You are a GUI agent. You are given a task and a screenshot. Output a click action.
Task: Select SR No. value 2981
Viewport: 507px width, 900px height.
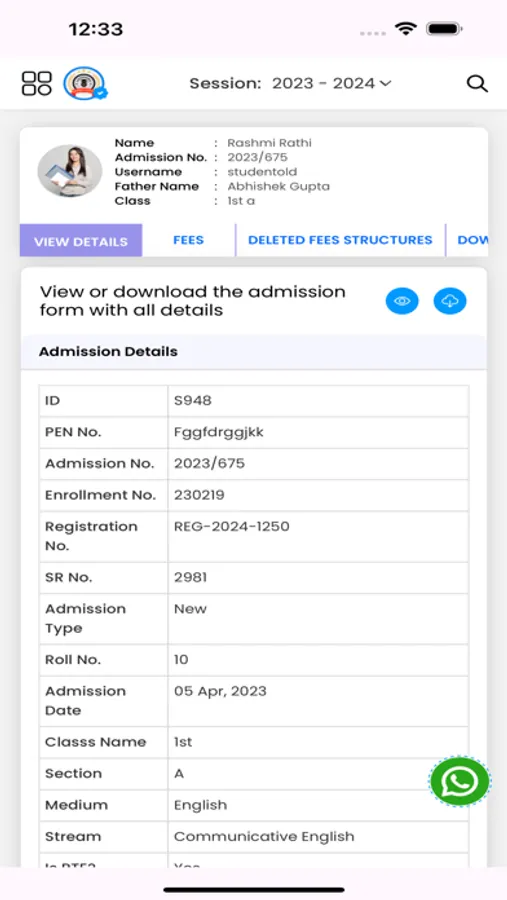pyautogui.click(x=191, y=577)
